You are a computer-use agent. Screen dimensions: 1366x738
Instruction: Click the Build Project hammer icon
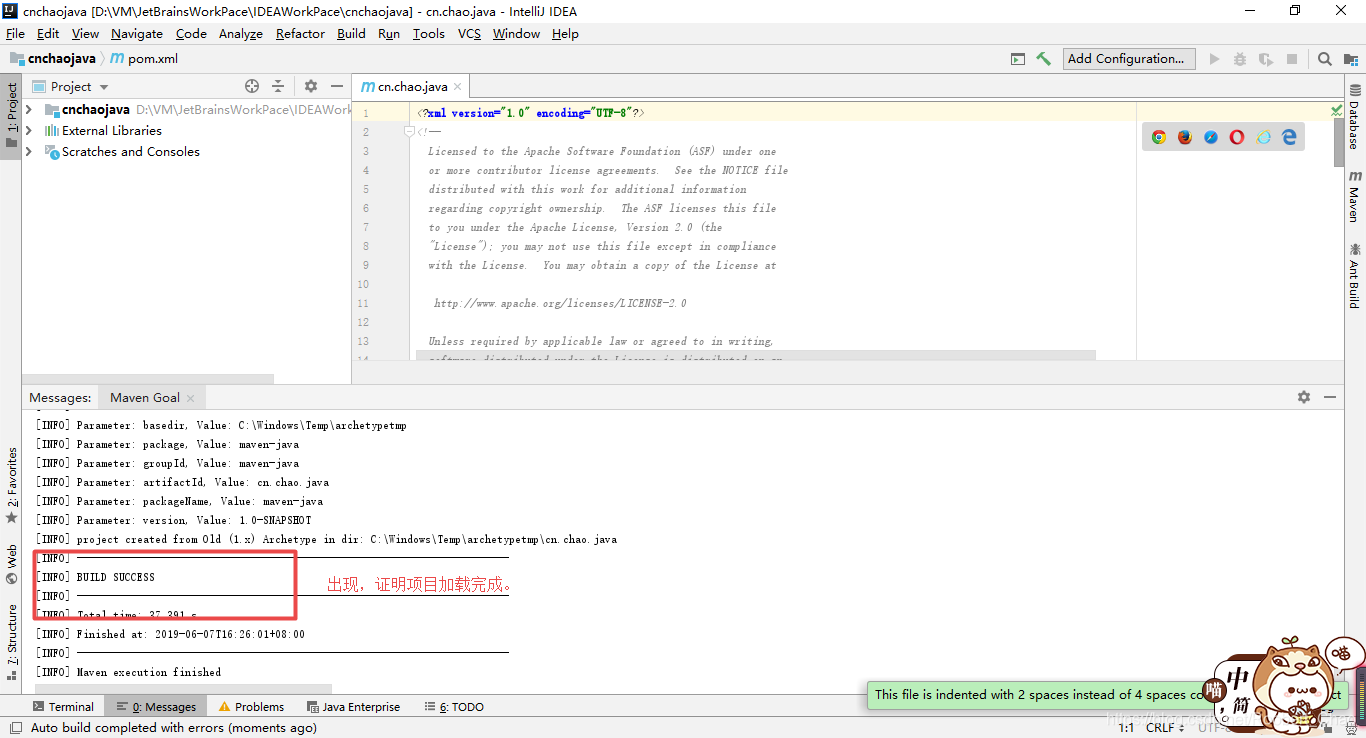coord(1043,59)
